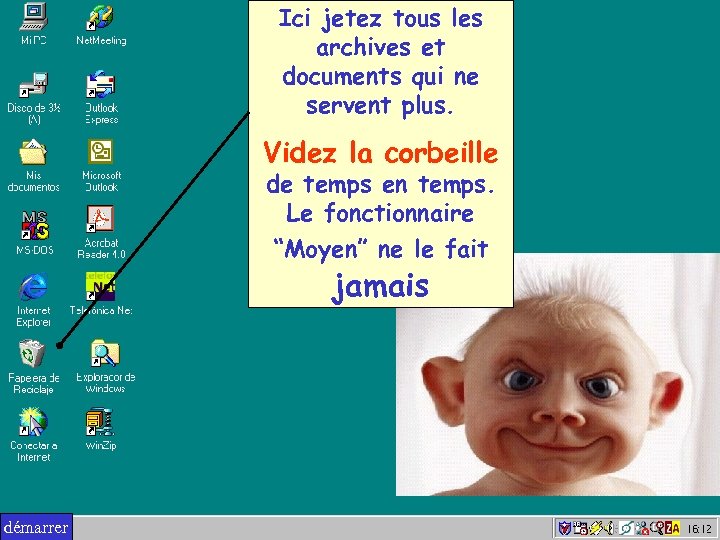Click the white-background swirl tray icon
720x540 pixels.
coord(626,528)
